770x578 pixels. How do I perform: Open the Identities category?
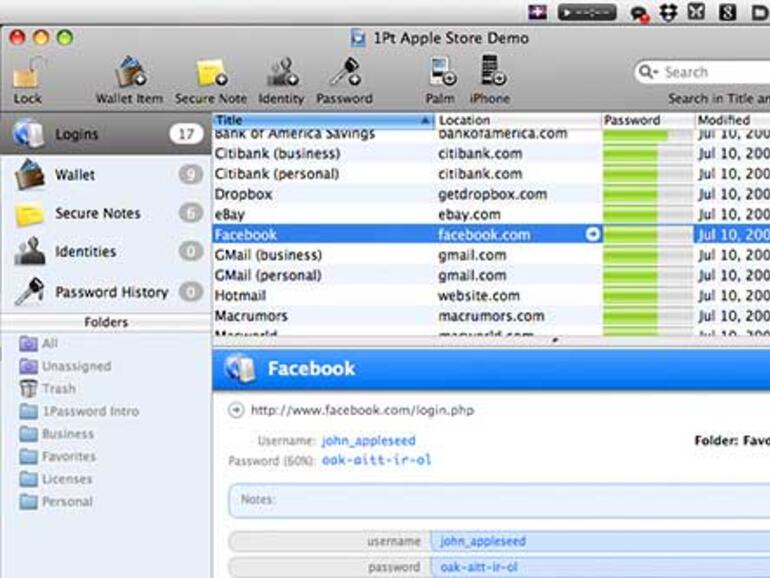(106, 251)
